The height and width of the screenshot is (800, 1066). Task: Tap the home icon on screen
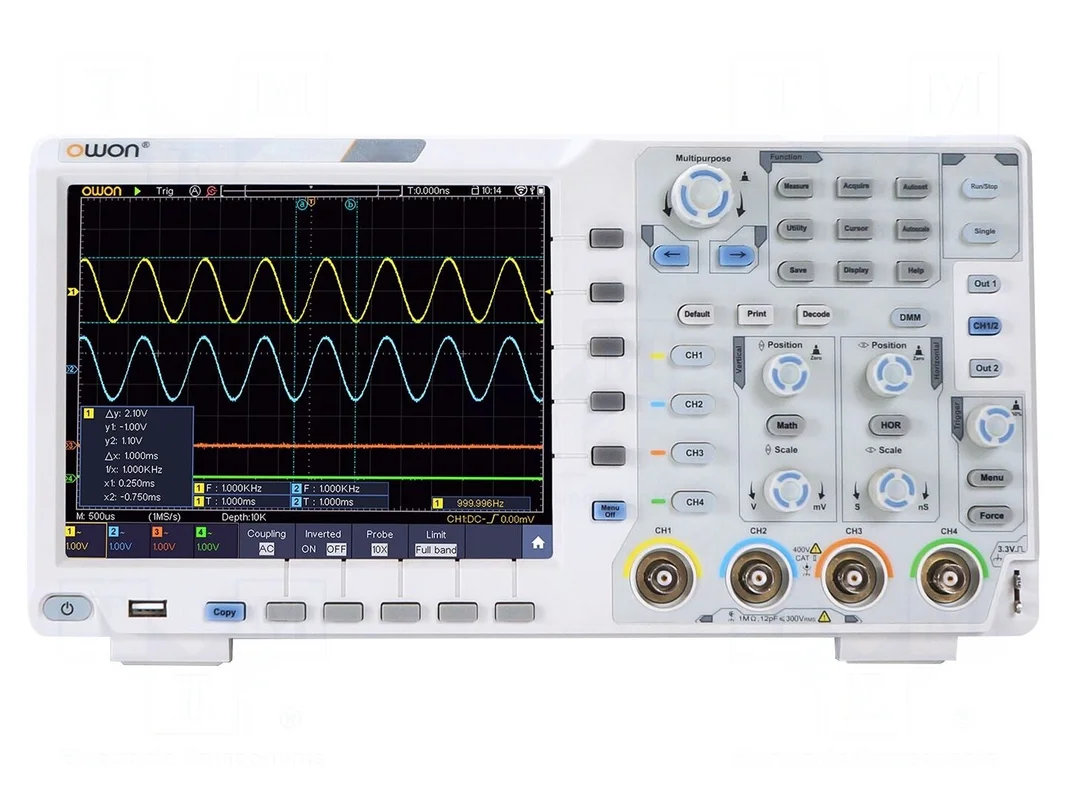538,542
